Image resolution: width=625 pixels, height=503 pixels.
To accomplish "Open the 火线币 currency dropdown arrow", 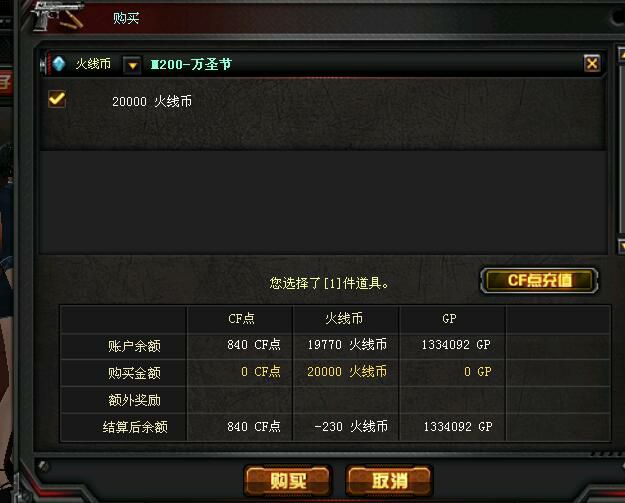I will tap(132, 65).
